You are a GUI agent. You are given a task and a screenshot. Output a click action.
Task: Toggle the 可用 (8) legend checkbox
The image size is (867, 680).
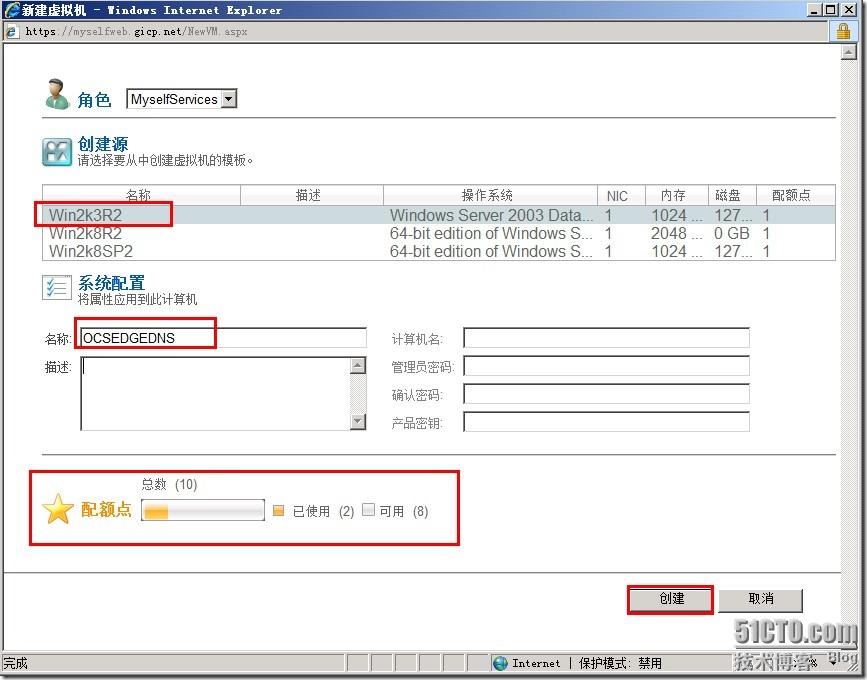(367, 511)
